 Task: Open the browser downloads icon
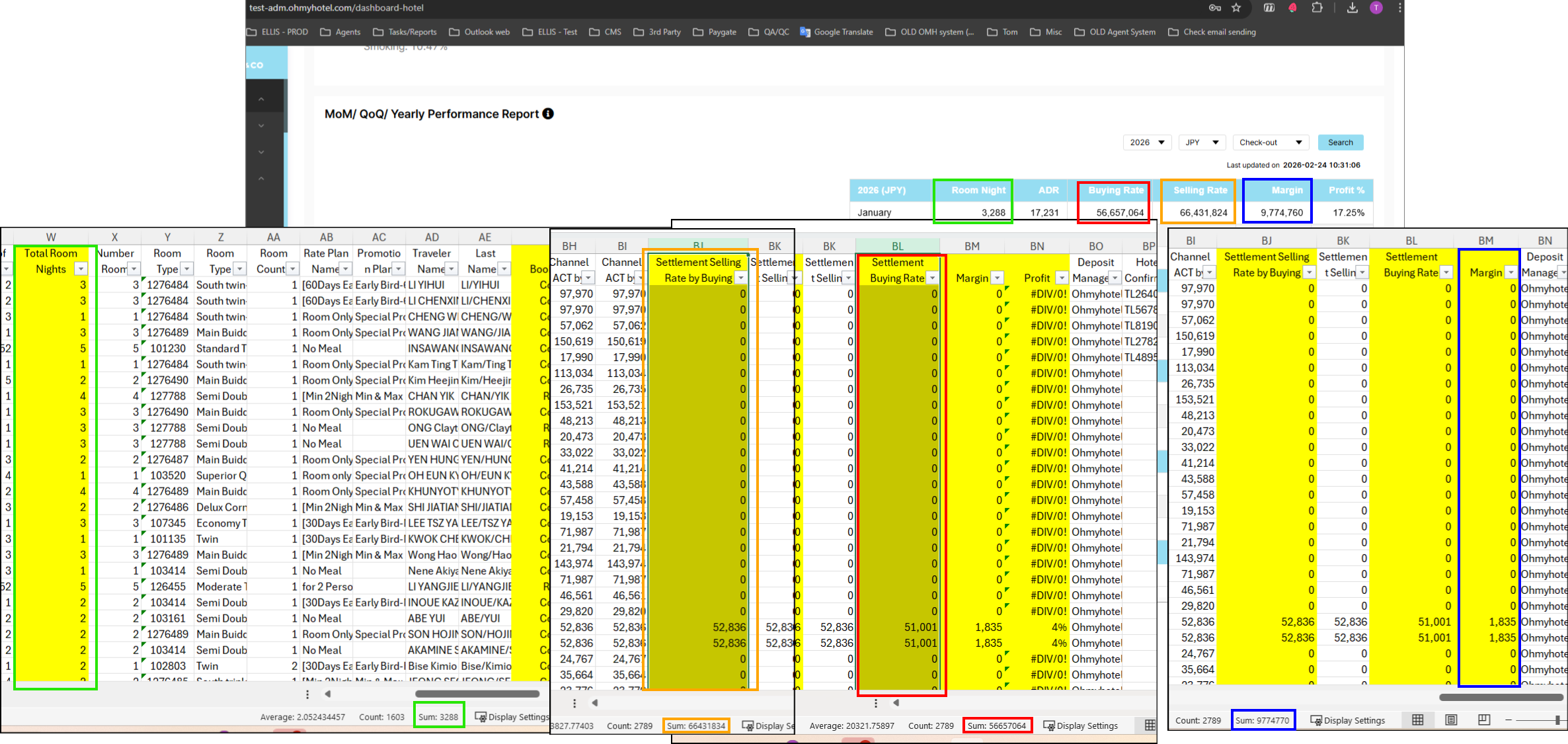point(1352,8)
